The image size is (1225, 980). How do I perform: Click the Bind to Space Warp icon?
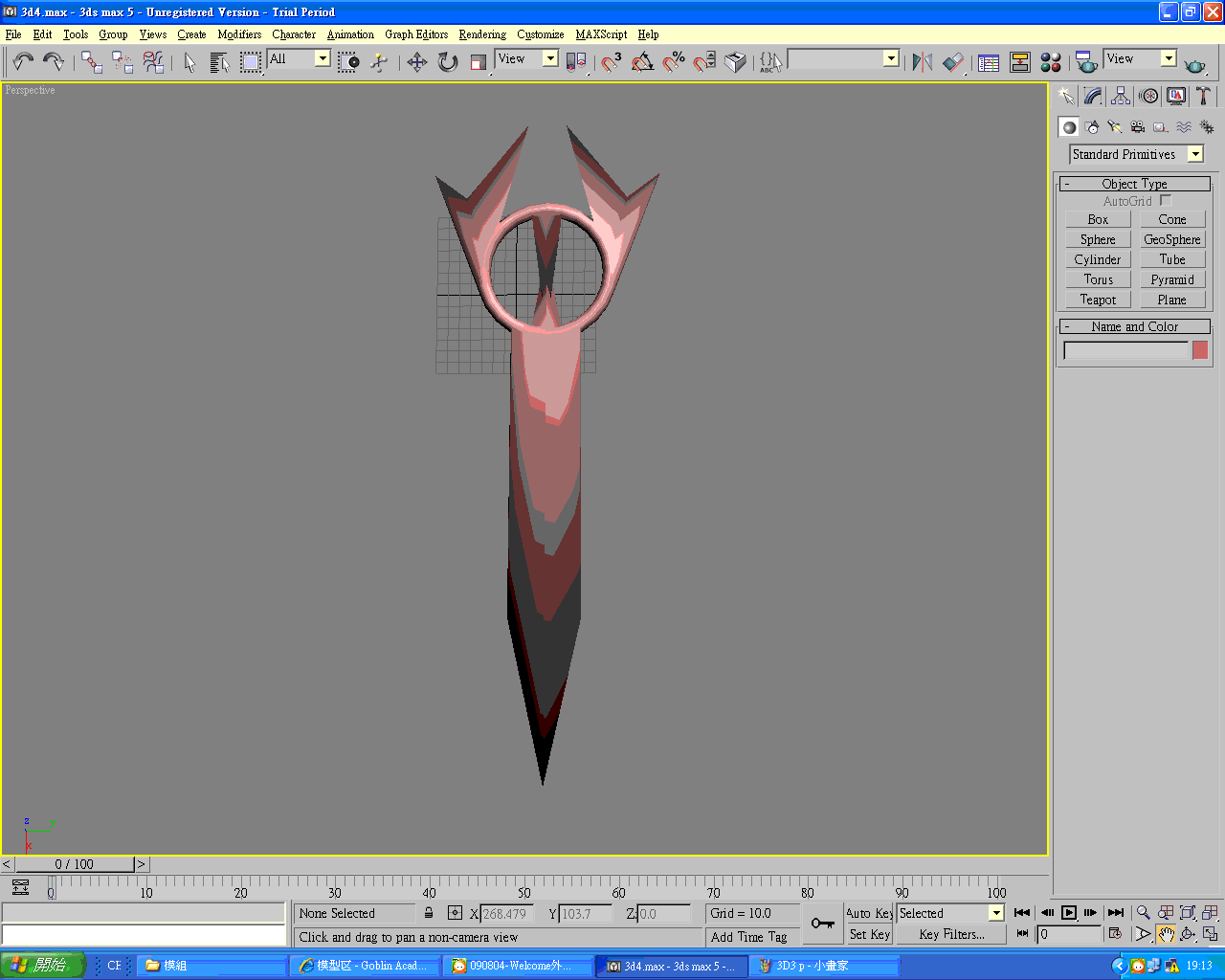[x=153, y=62]
